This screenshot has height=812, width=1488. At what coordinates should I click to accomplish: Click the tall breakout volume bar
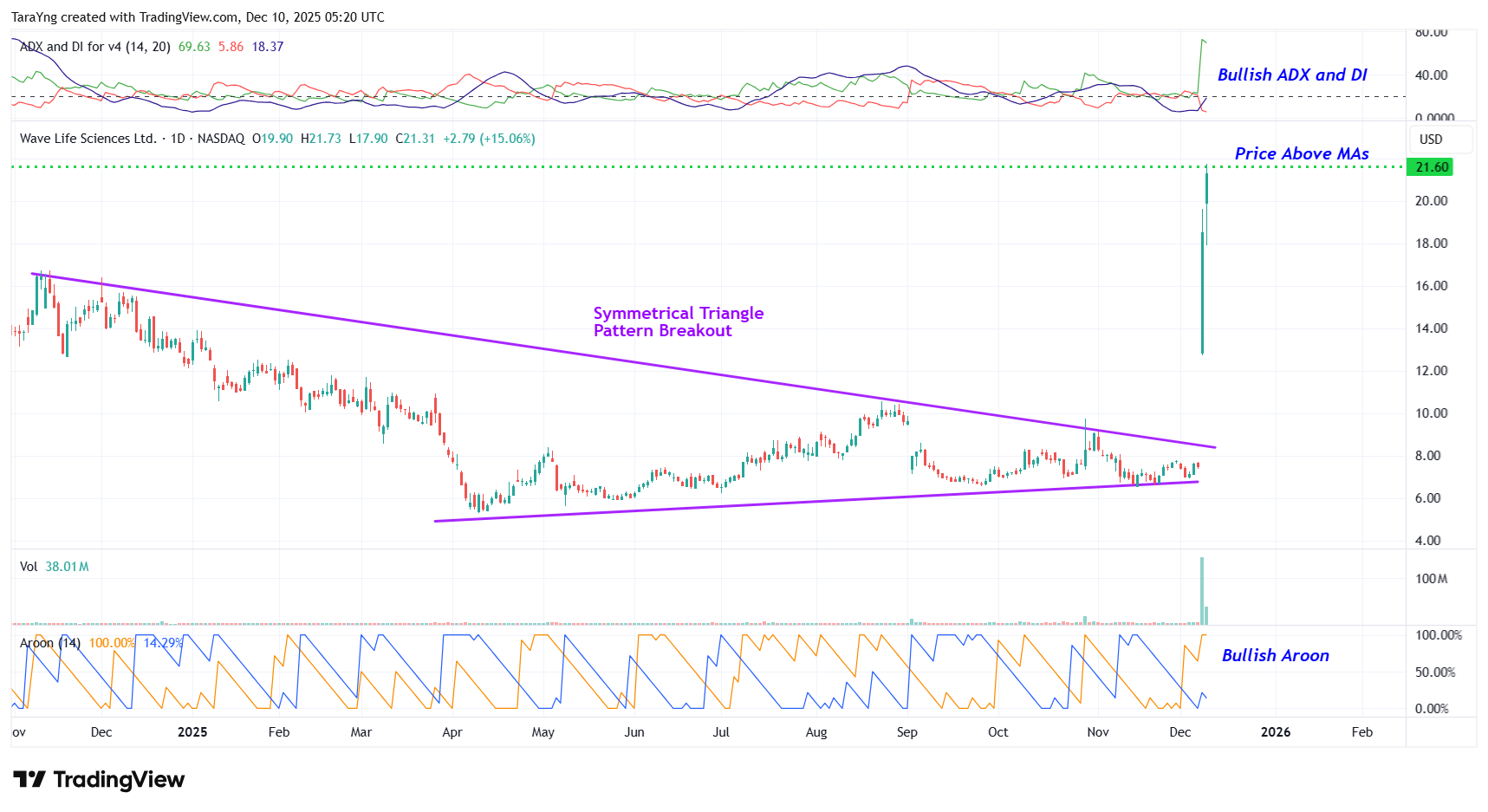1202,589
